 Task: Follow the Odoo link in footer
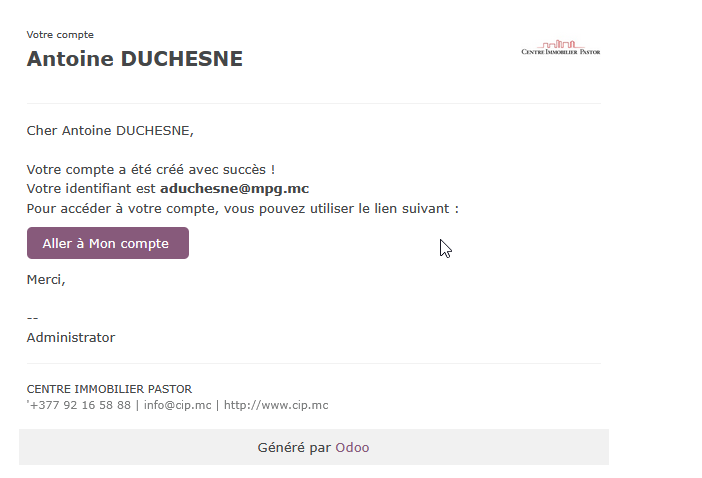[x=352, y=448]
